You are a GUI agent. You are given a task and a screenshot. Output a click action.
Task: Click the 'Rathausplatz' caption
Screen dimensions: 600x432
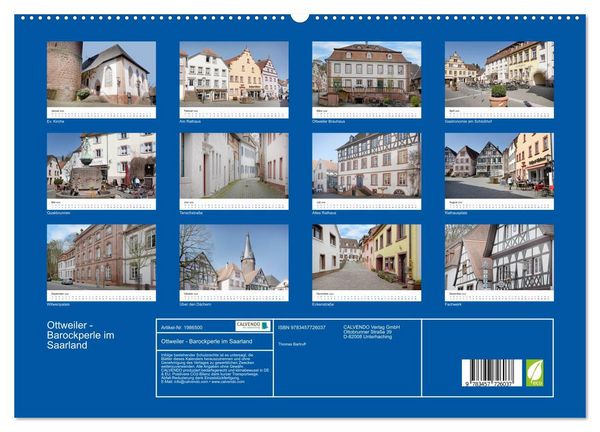pos(456,213)
